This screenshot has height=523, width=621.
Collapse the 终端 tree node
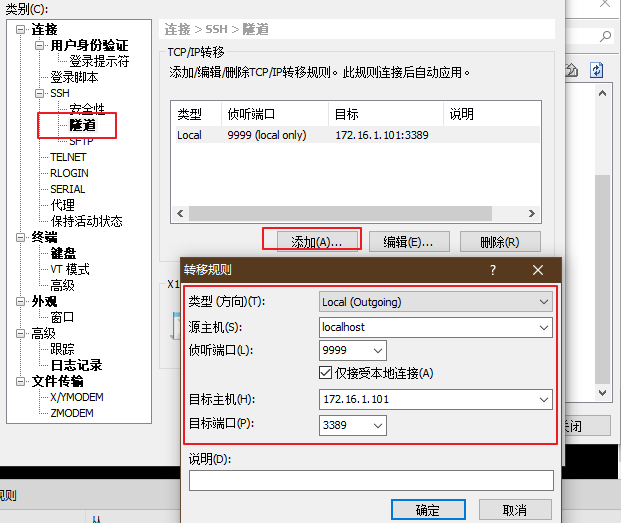pos(22,237)
